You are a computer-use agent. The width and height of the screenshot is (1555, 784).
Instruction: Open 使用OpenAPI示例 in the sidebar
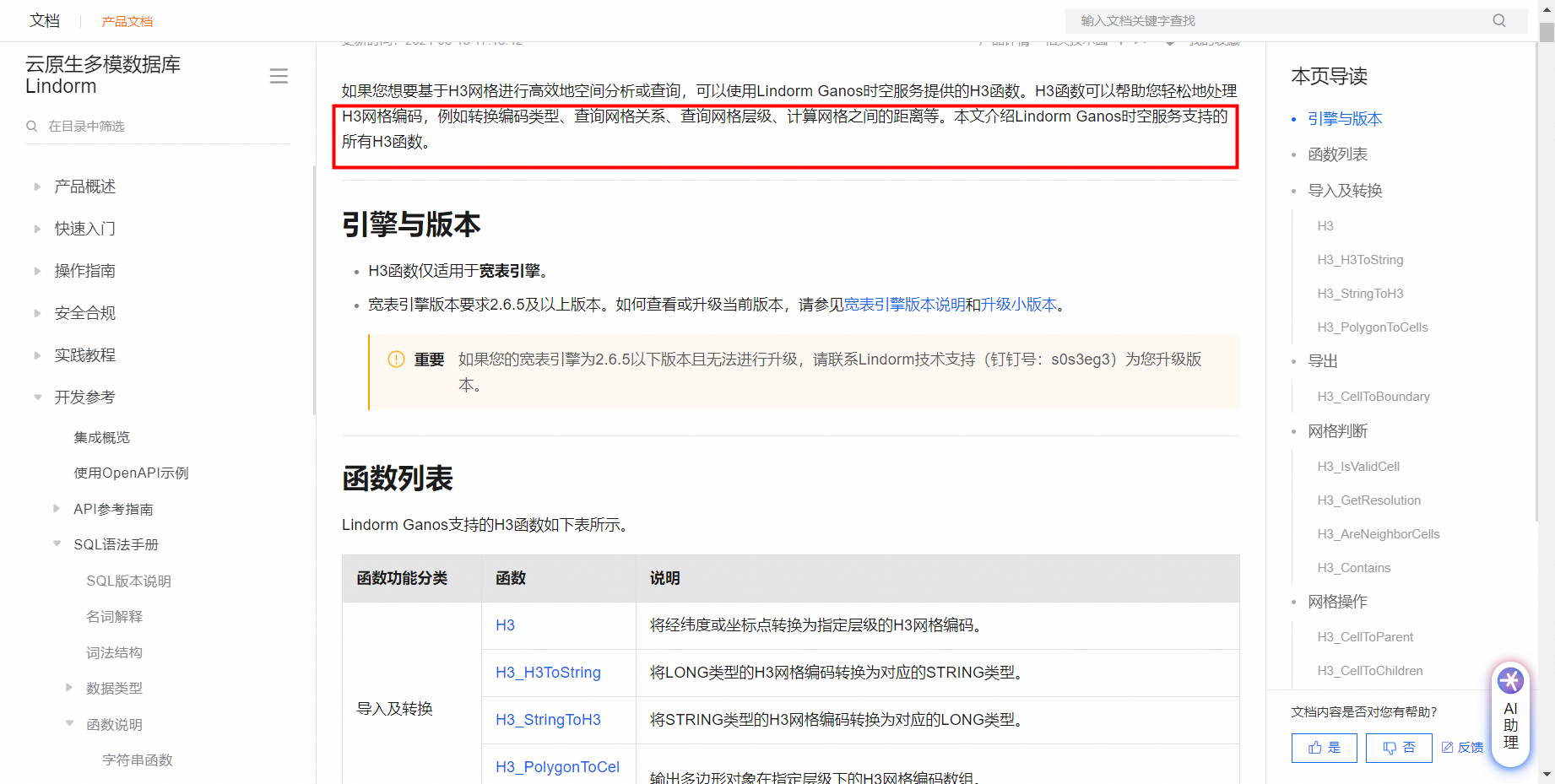[x=131, y=473]
